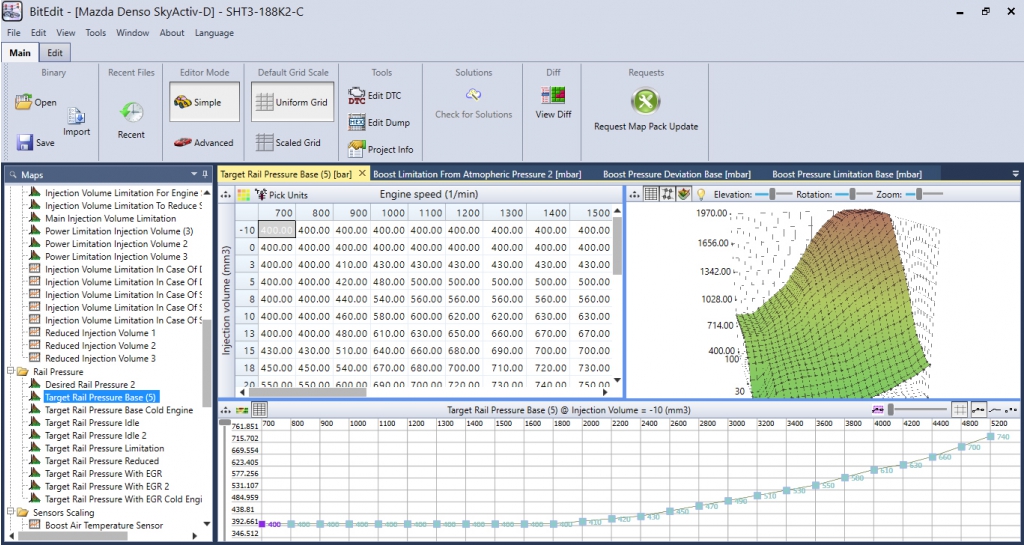Switch to the Edit ribbon tab
Viewport: 1024px width, 545px height.
[55, 53]
